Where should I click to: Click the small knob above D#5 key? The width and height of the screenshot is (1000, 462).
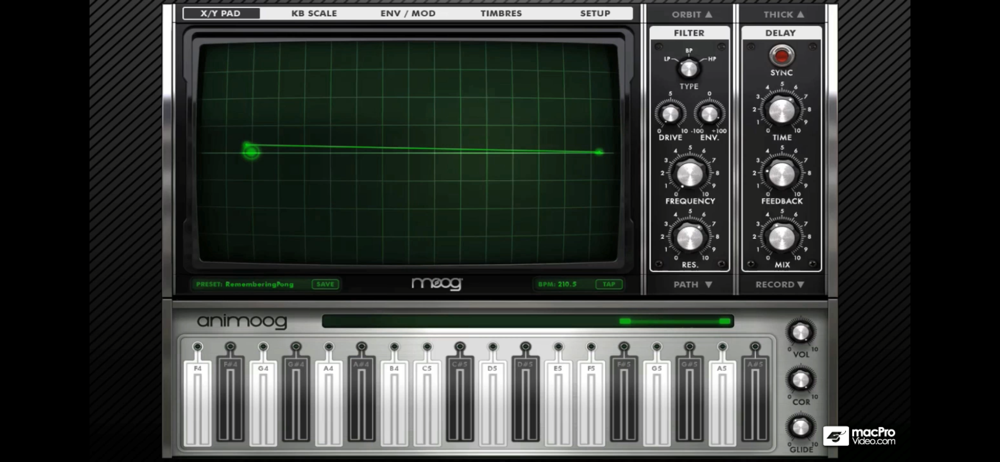(526, 346)
